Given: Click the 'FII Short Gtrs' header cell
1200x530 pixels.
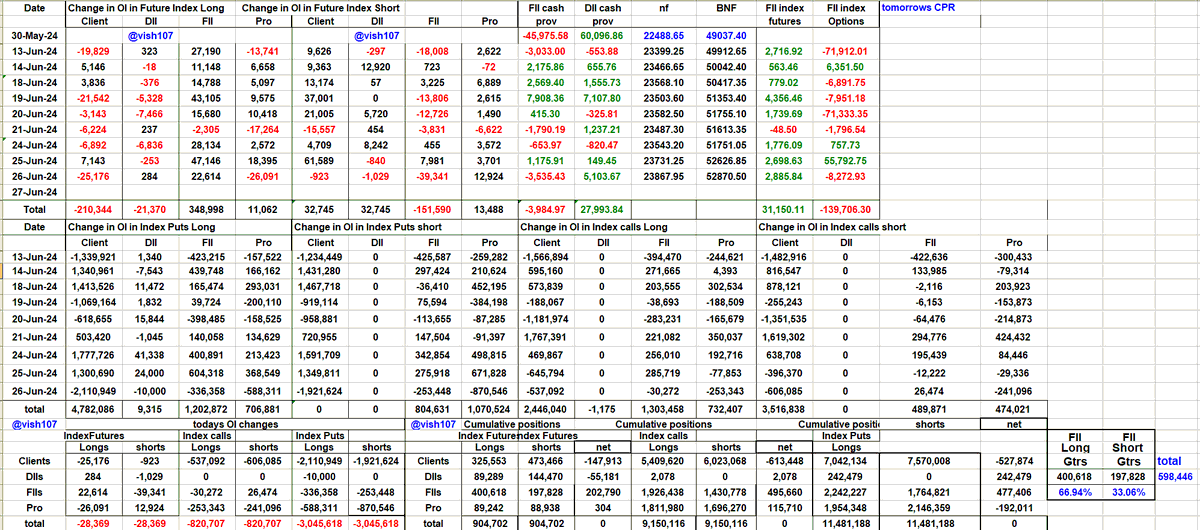Looking at the screenshot, I should pyautogui.click(x=1130, y=449).
